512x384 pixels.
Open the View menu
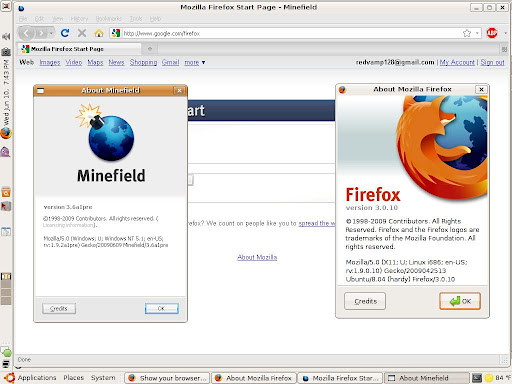pos(57,19)
